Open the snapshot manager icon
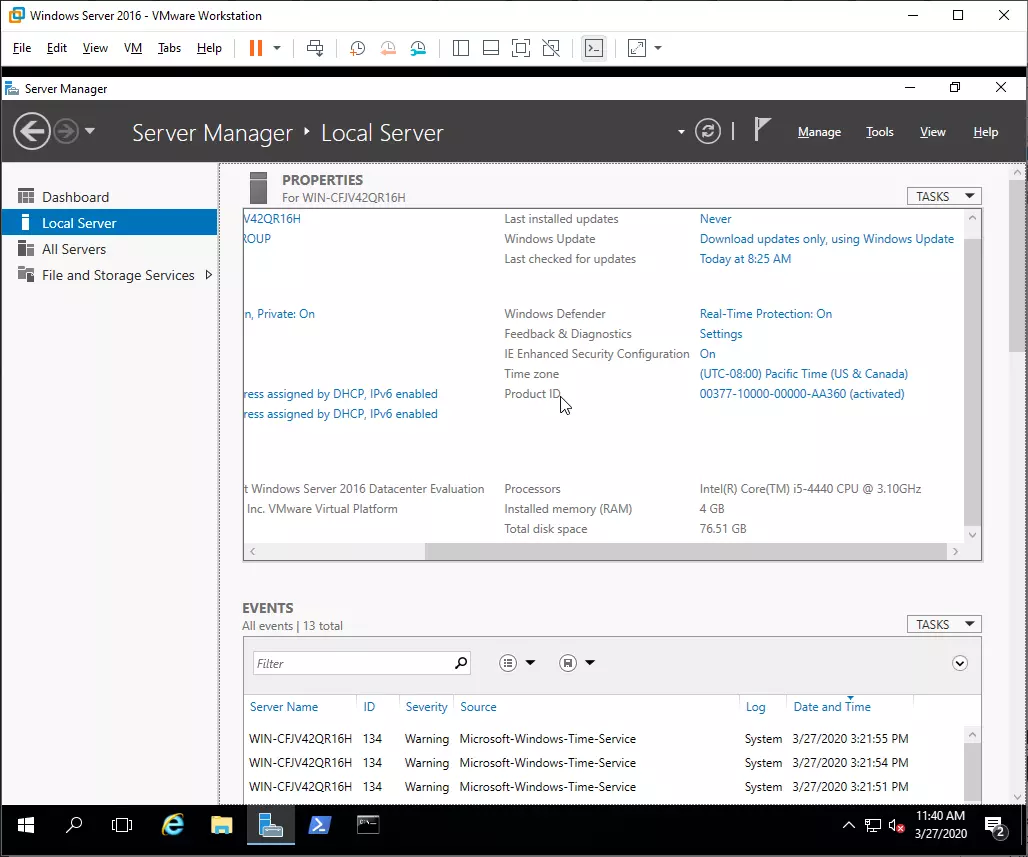Image resolution: width=1028 pixels, height=857 pixels. pyautogui.click(x=418, y=48)
